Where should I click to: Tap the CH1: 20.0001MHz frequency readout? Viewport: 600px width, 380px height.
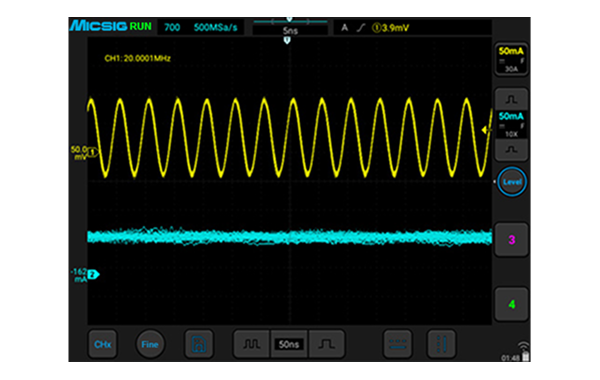[x=137, y=59]
